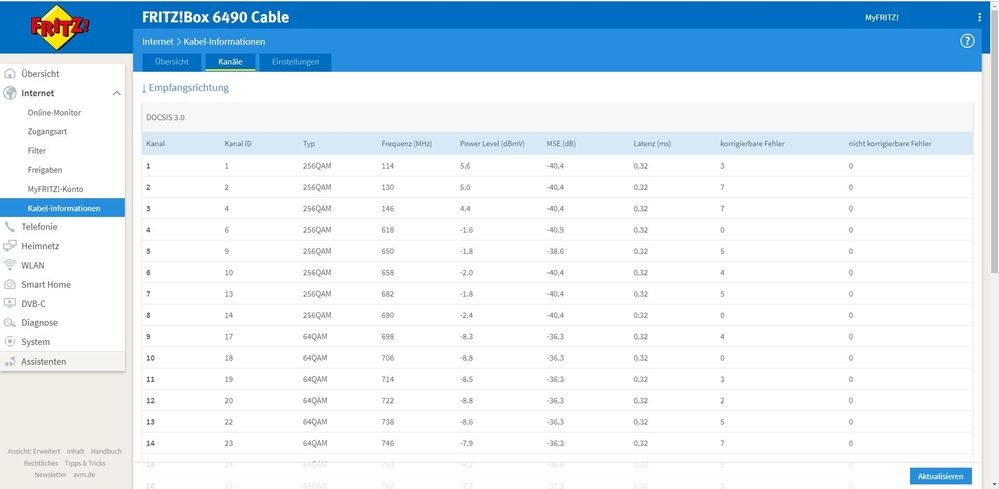Click the Assistenten wizard icon
Screen dimensions: 999x489
tap(10, 362)
